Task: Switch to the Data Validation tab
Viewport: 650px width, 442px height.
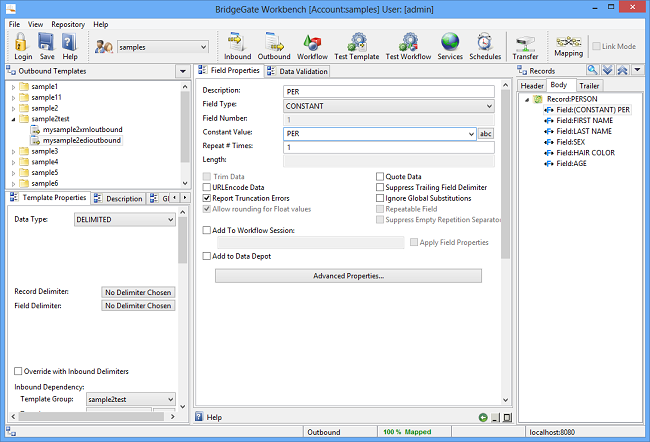Action: [298, 71]
